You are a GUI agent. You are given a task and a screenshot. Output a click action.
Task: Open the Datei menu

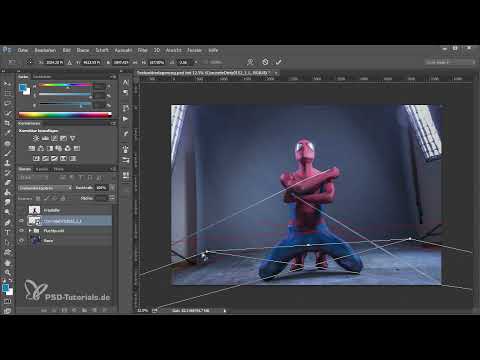point(23,50)
